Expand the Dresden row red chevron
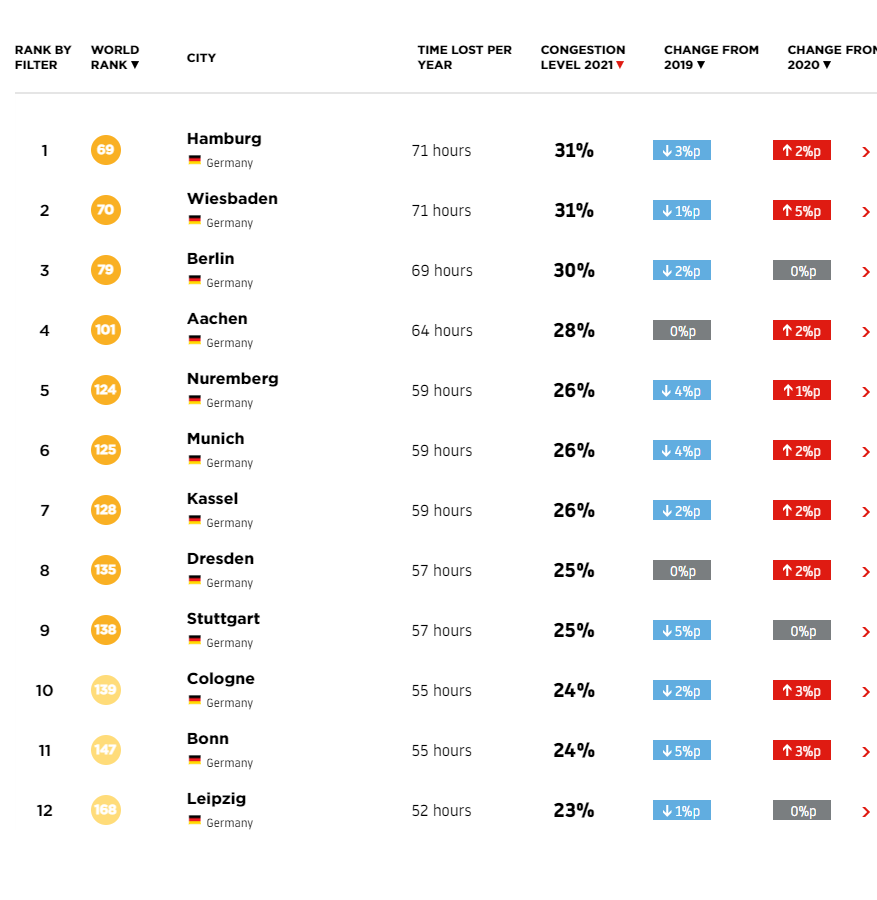 pyautogui.click(x=866, y=572)
